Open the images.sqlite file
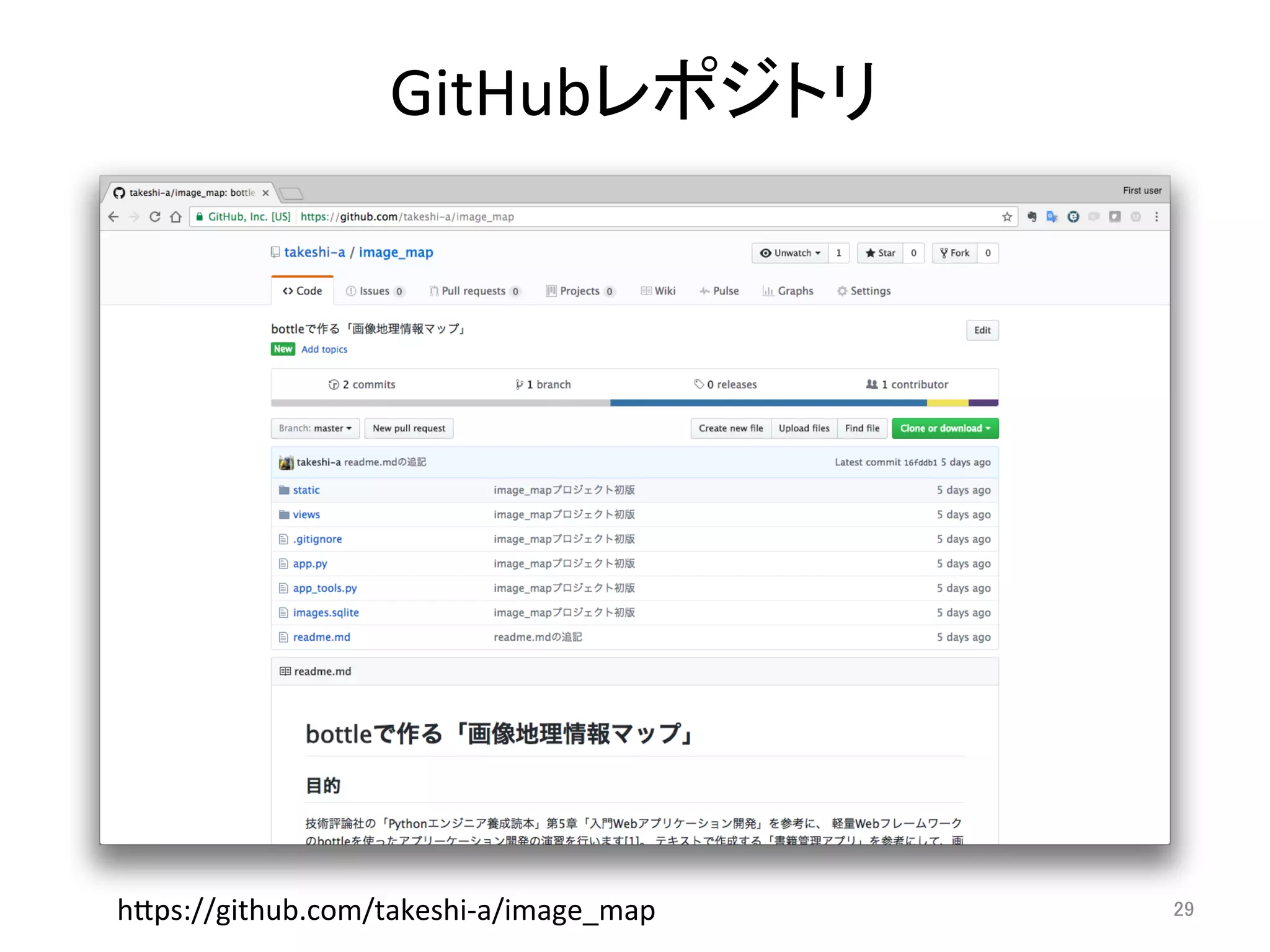This screenshot has height=952, width=1270. (326, 613)
